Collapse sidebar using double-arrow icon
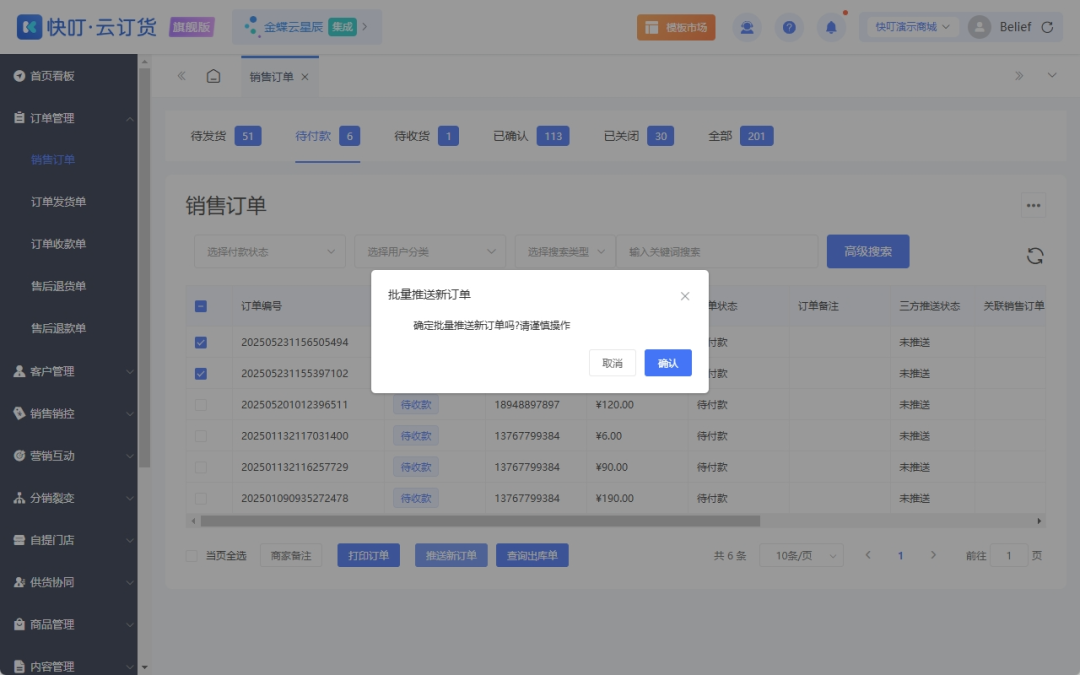The image size is (1080, 675). [x=181, y=76]
